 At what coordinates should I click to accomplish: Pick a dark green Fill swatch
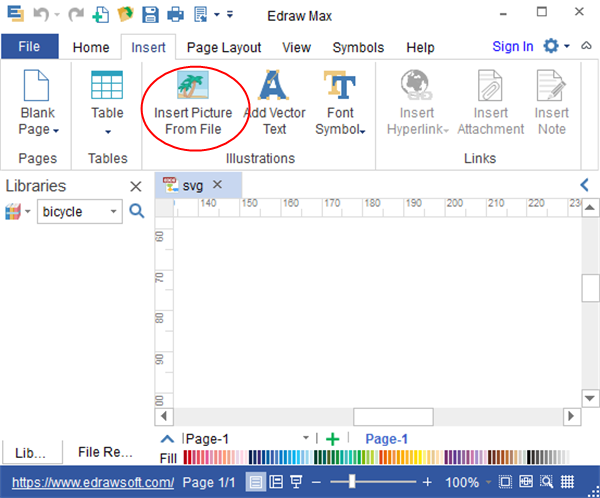tap(317, 457)
